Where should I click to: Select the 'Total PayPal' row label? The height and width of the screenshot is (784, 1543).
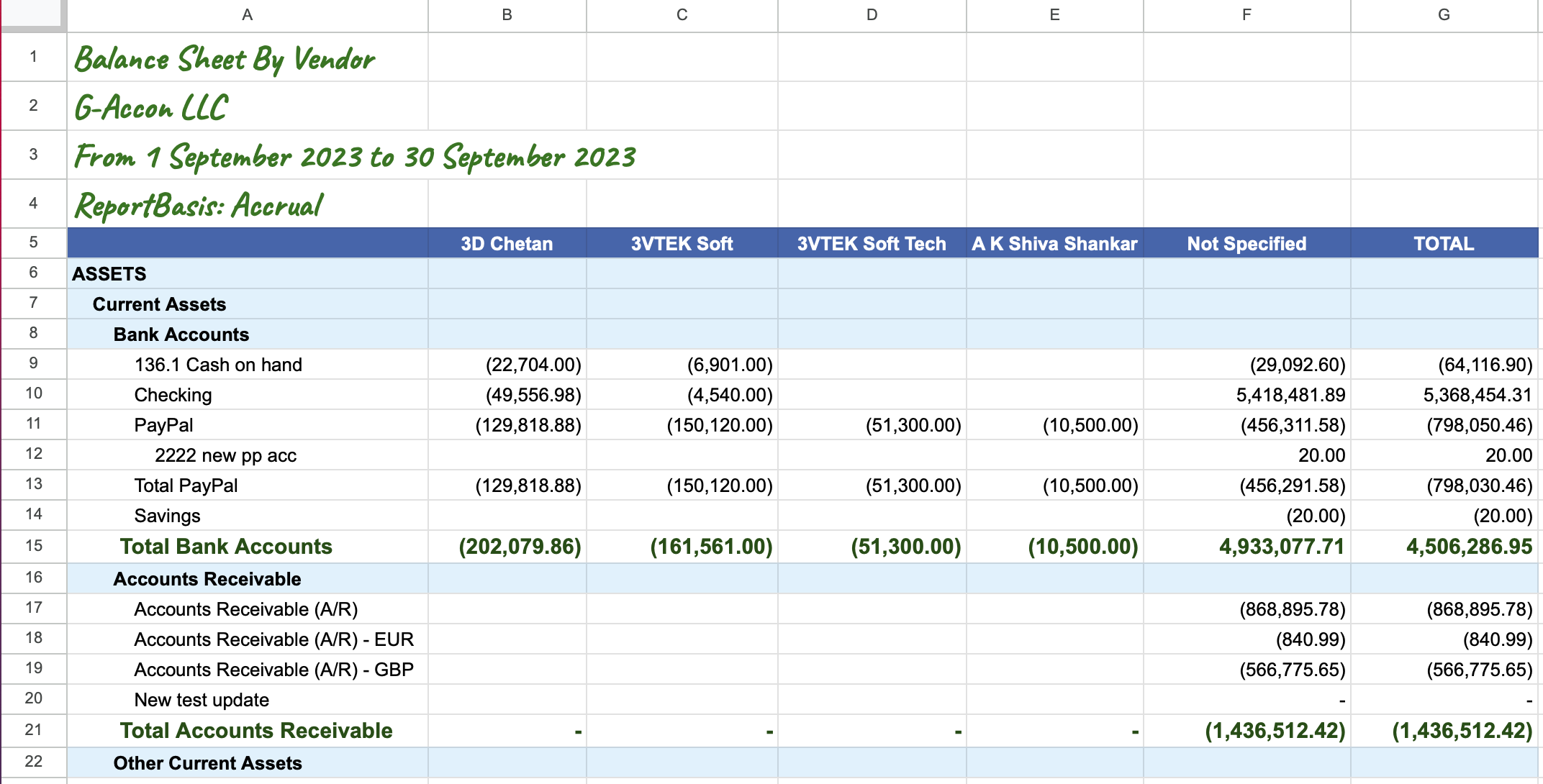248,485
